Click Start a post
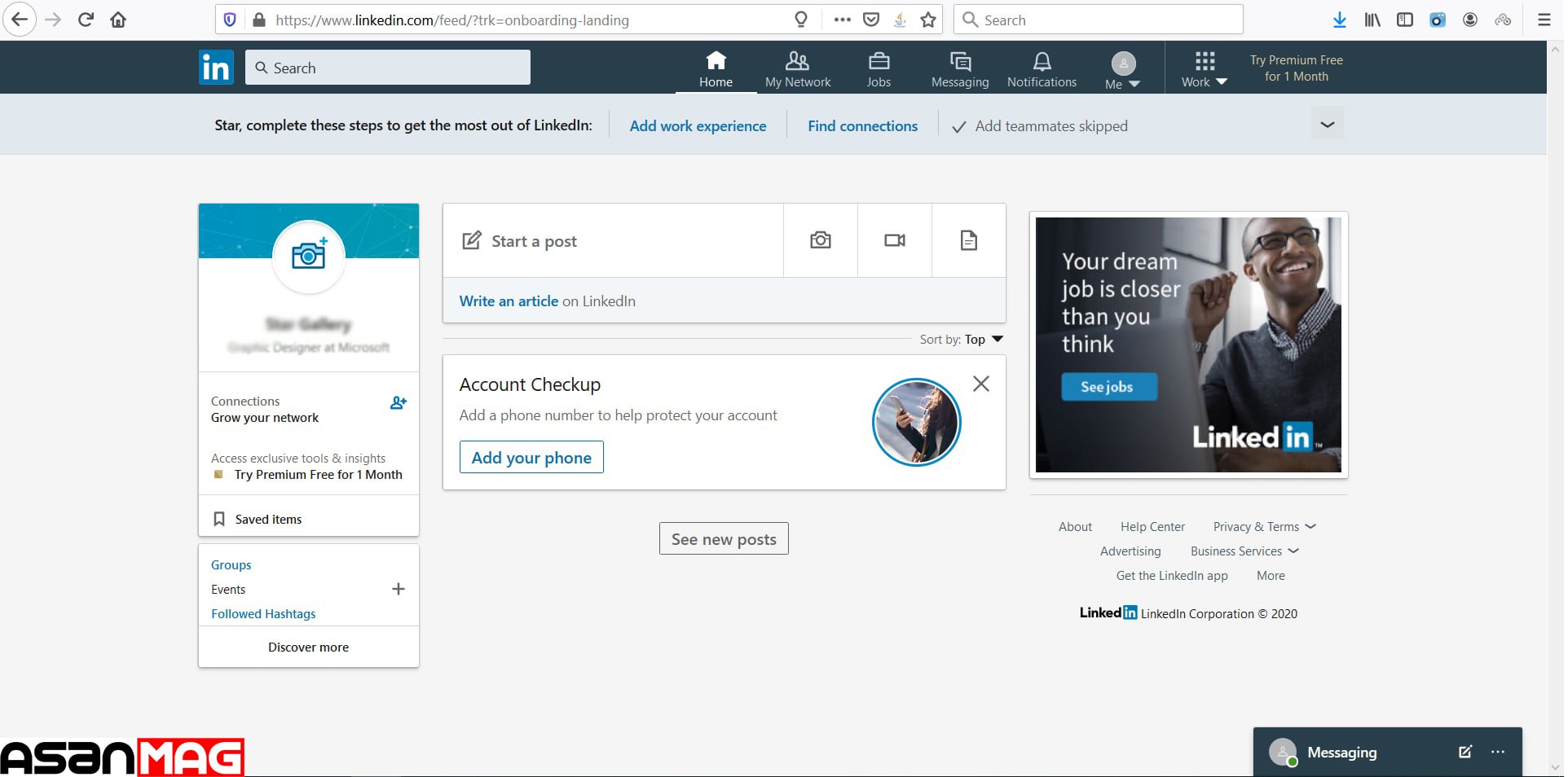This screenshot has width=1568, height=777. 613,240
